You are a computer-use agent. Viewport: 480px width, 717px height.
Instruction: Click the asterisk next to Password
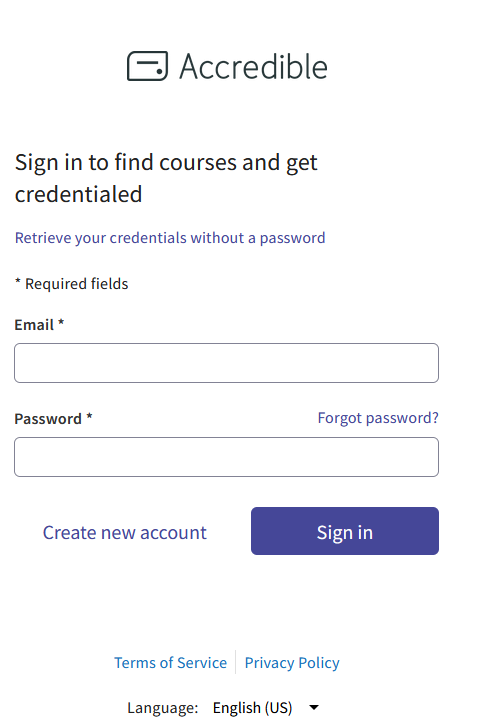(90, 416)
